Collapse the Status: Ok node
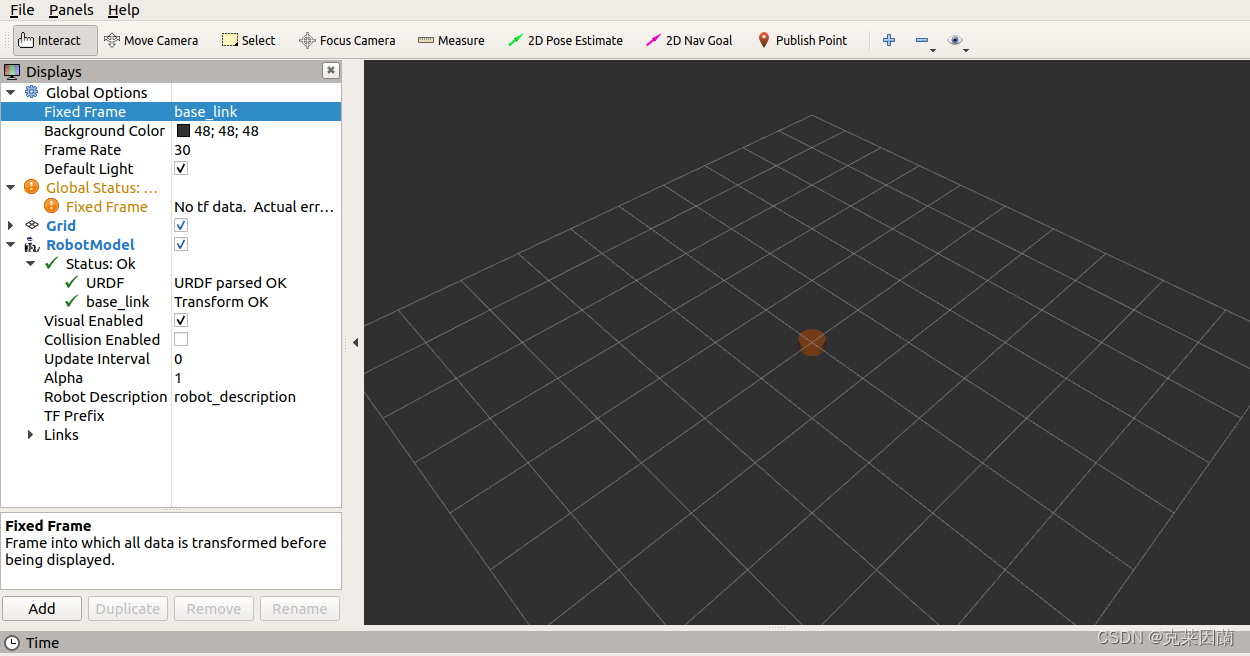The height and width of the screenshot is (656, 1250). coord(31,263)
